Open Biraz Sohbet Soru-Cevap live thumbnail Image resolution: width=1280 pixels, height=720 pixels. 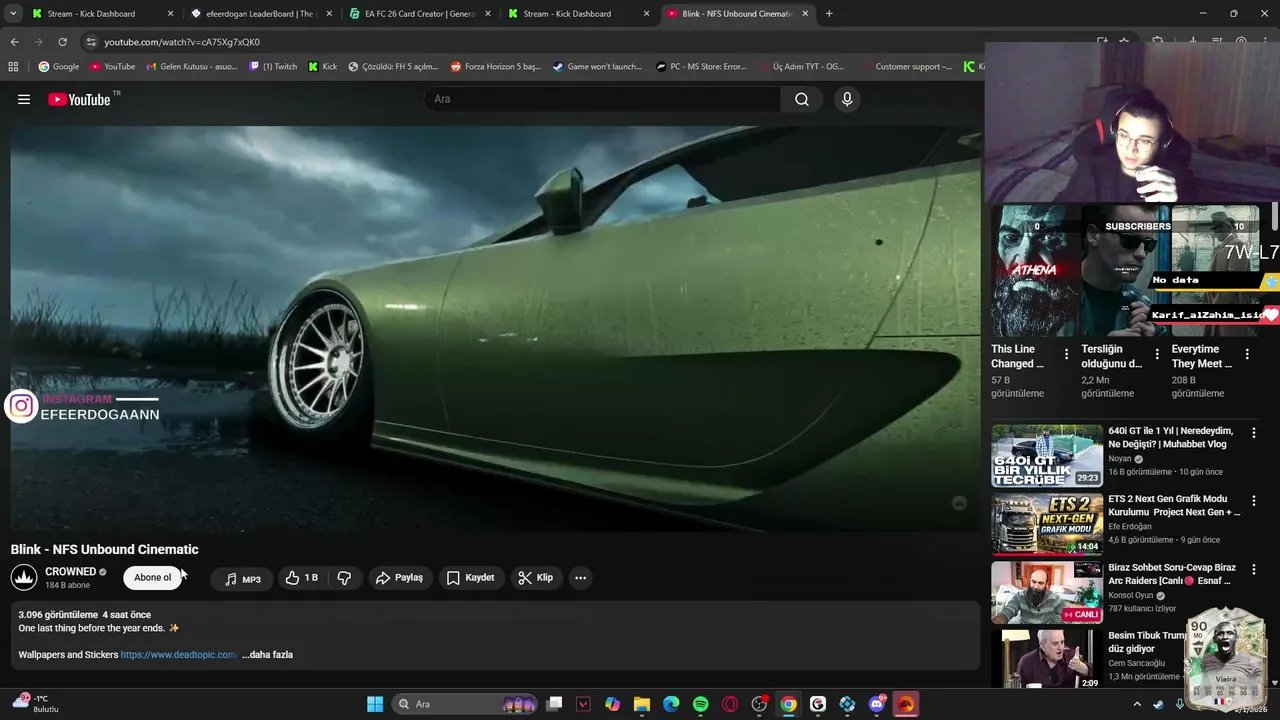(1047, 592)
